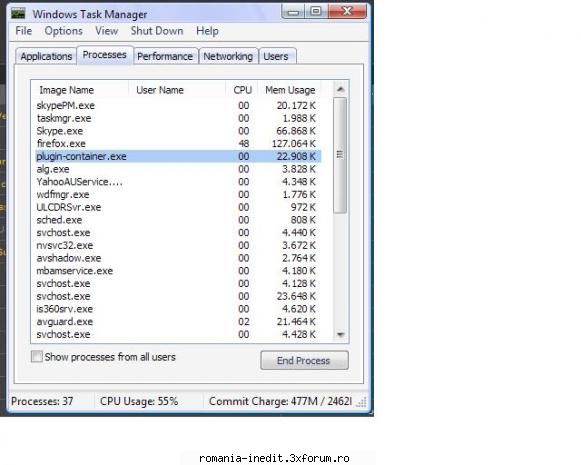Sort by CPU column header
Viewport: 581px width, 465px height.
point(242,90)
